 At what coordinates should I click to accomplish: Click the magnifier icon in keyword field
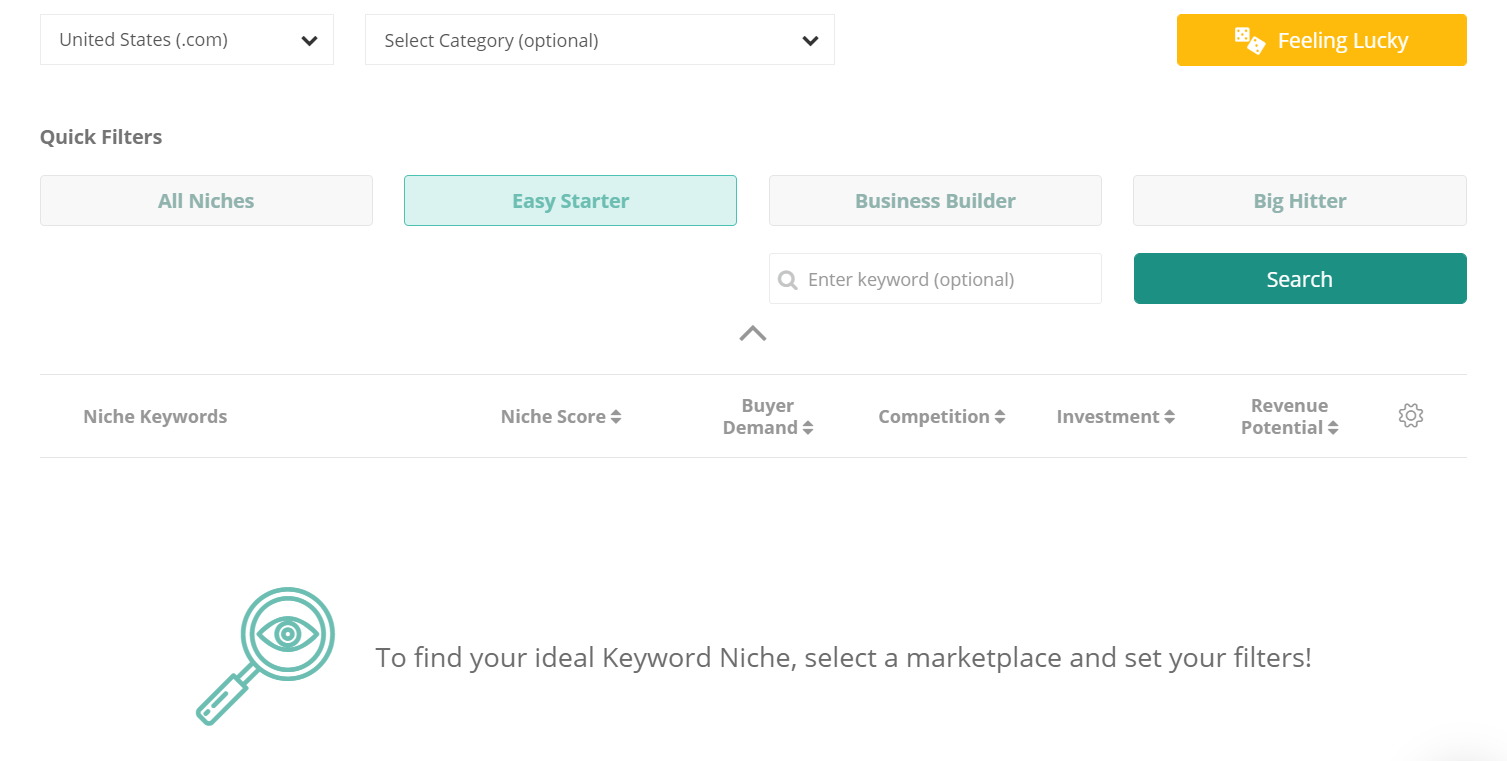click(788, 280)
